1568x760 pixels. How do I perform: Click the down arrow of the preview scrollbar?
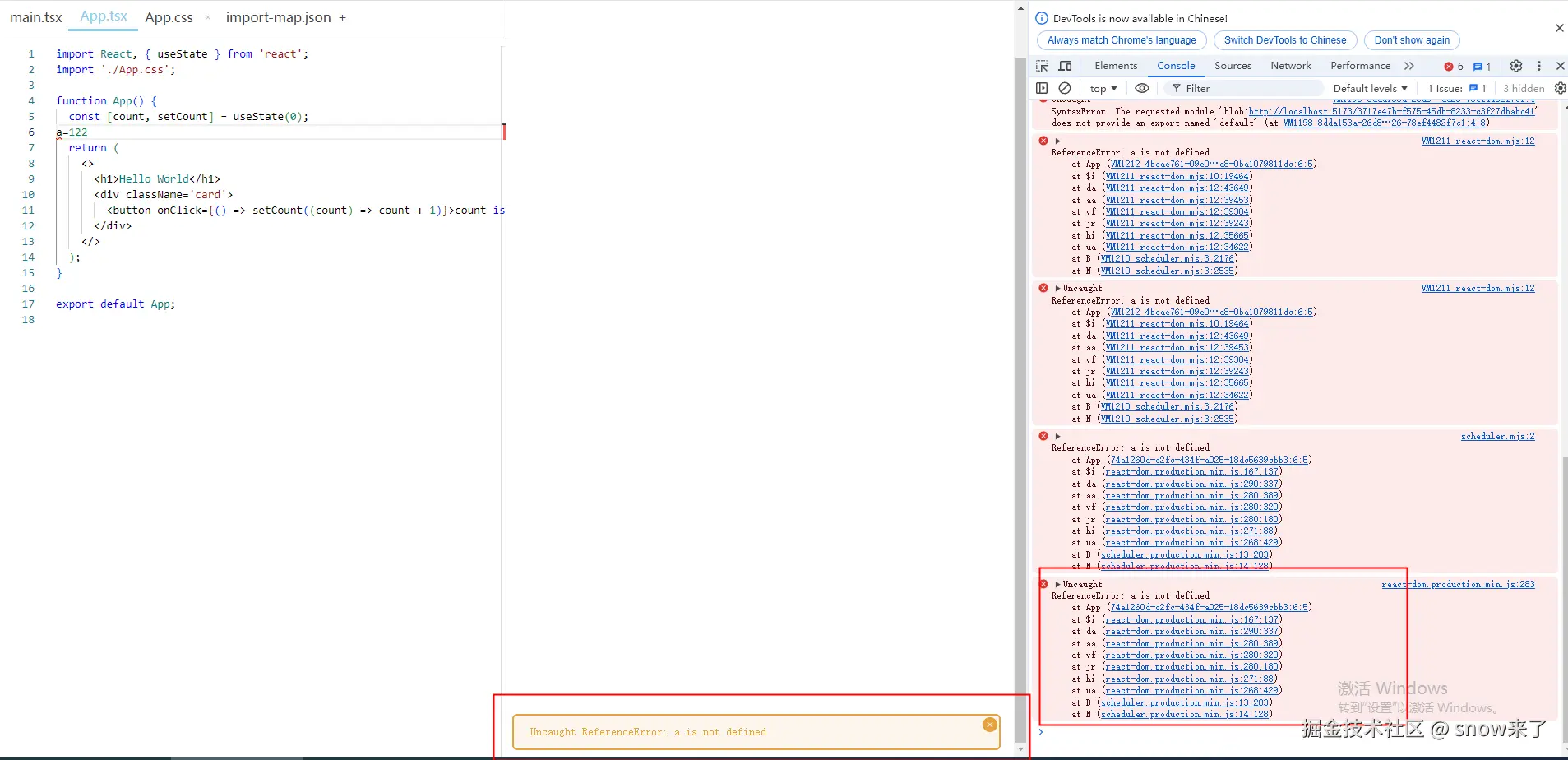pyautogui.click(x=1021, y=749)
